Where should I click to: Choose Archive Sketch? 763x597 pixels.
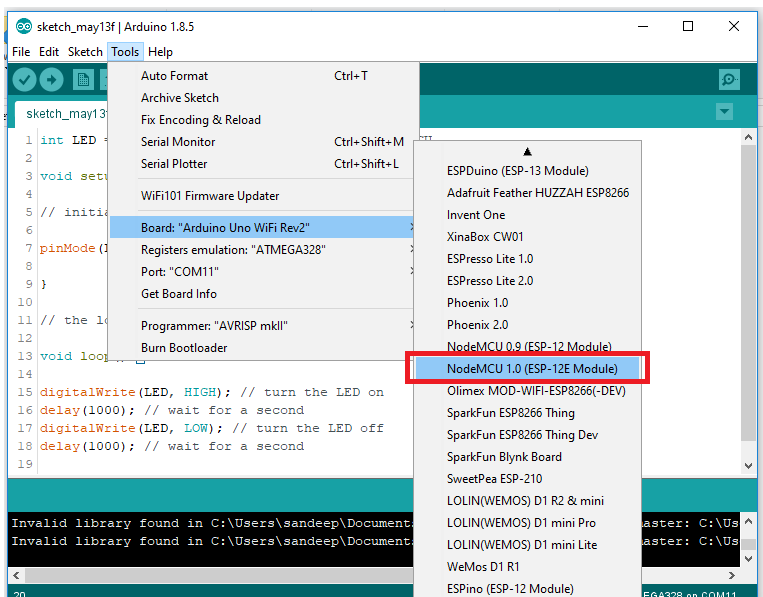click(x=262, y=98)
